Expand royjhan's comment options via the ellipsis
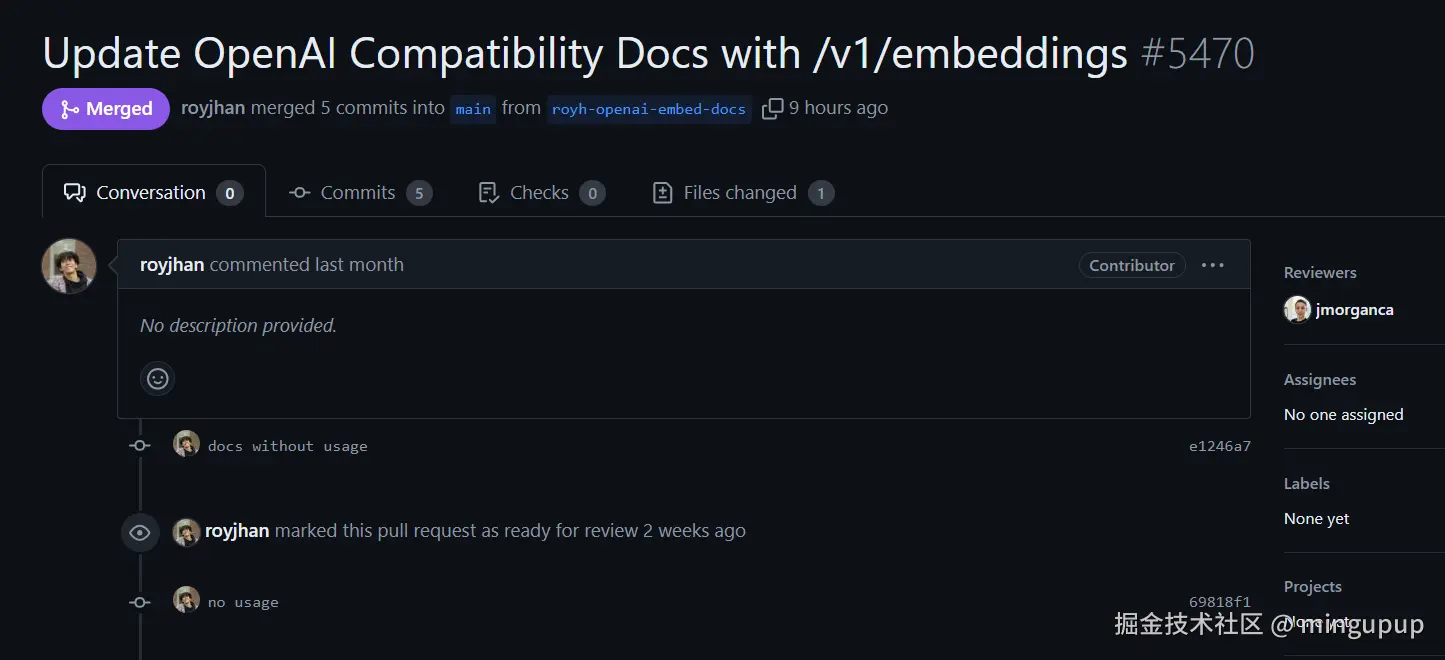This screenshot has width=1445, height=660. pyautogui.click(x=1213, y=264)
